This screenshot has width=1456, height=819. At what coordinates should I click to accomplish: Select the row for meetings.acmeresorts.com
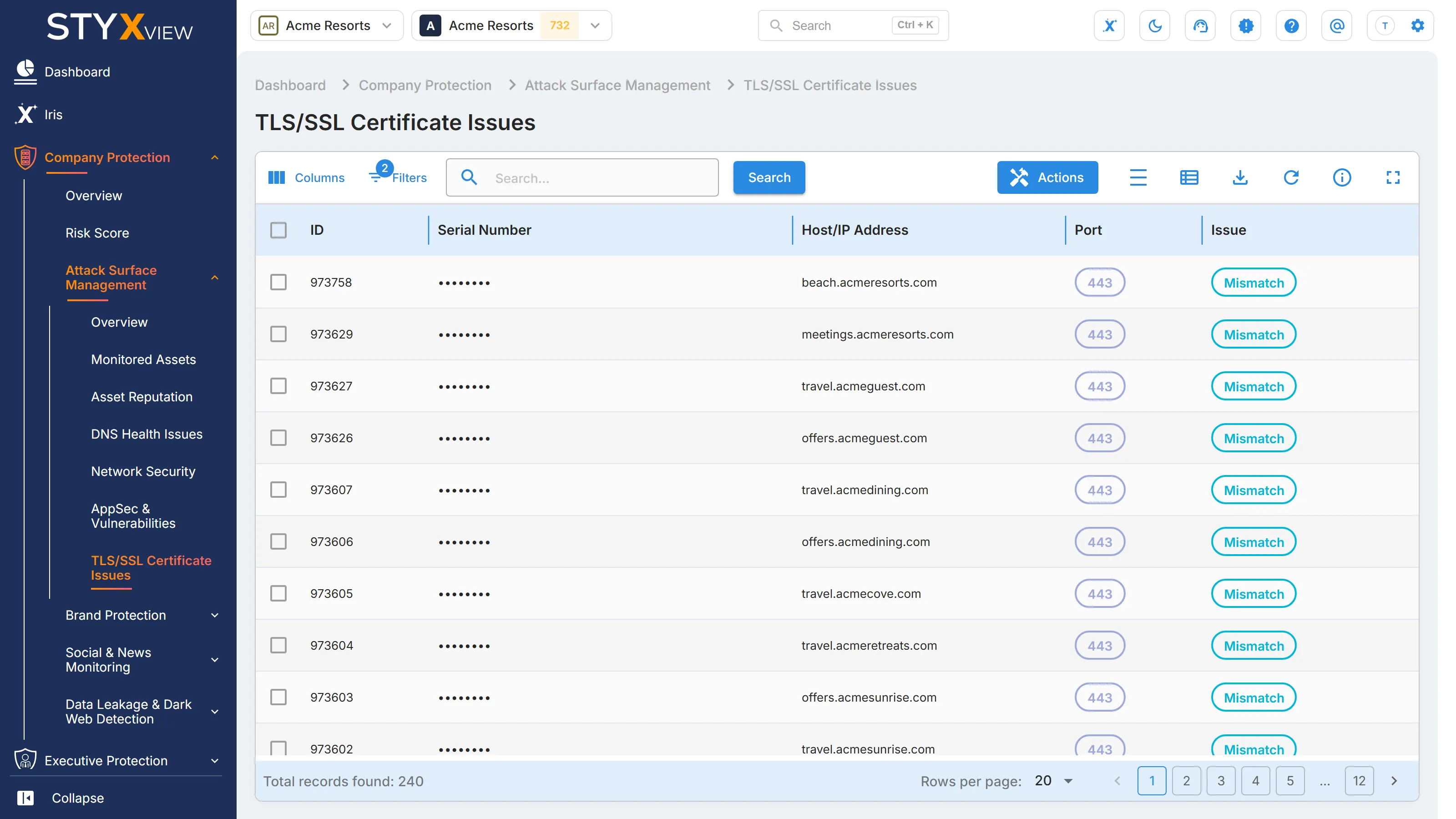[278, 334]
